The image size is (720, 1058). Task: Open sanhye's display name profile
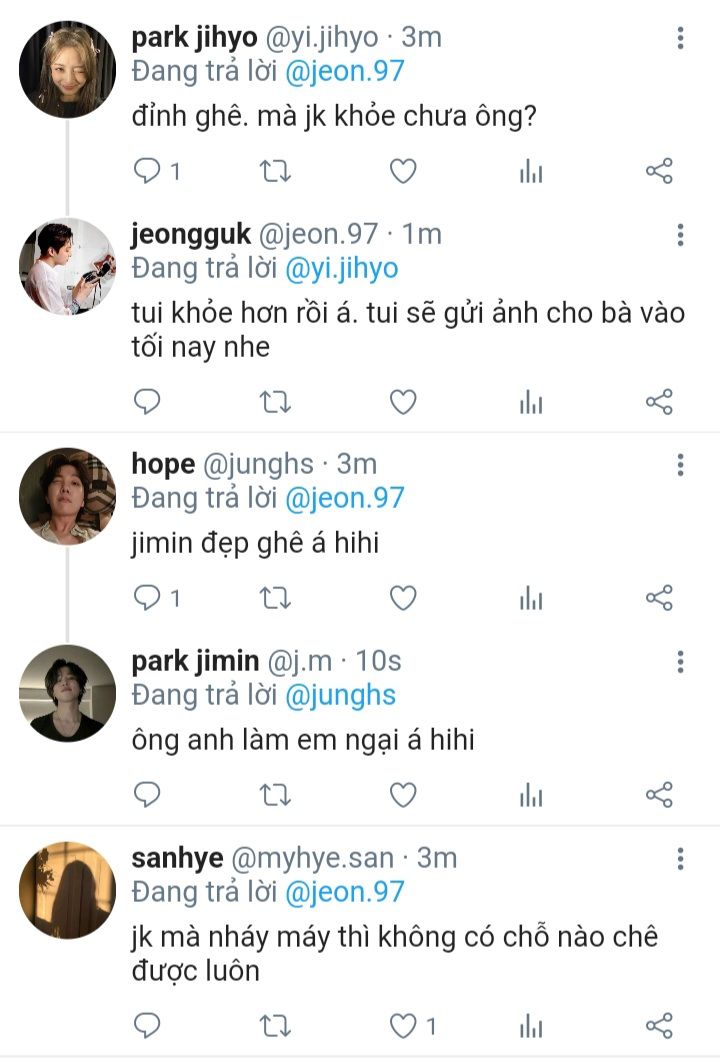click(x=177, y=858)
